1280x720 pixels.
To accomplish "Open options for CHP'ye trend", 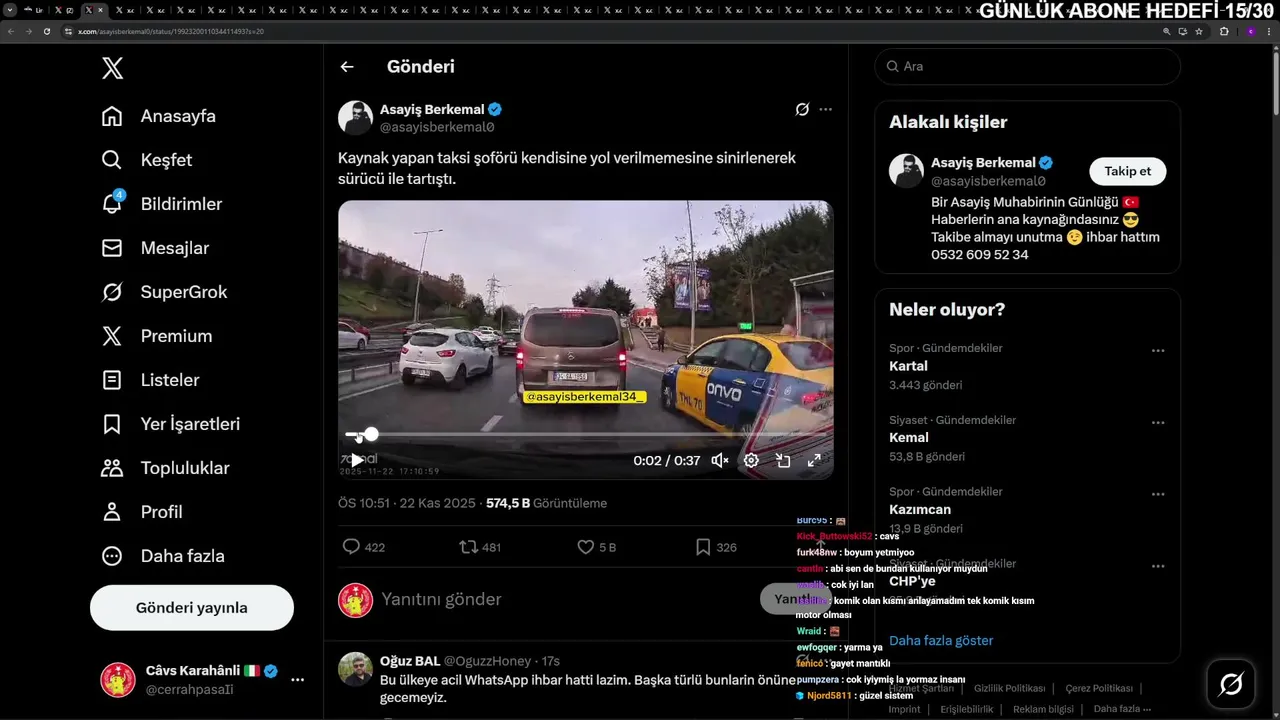I will (1158, 566).
